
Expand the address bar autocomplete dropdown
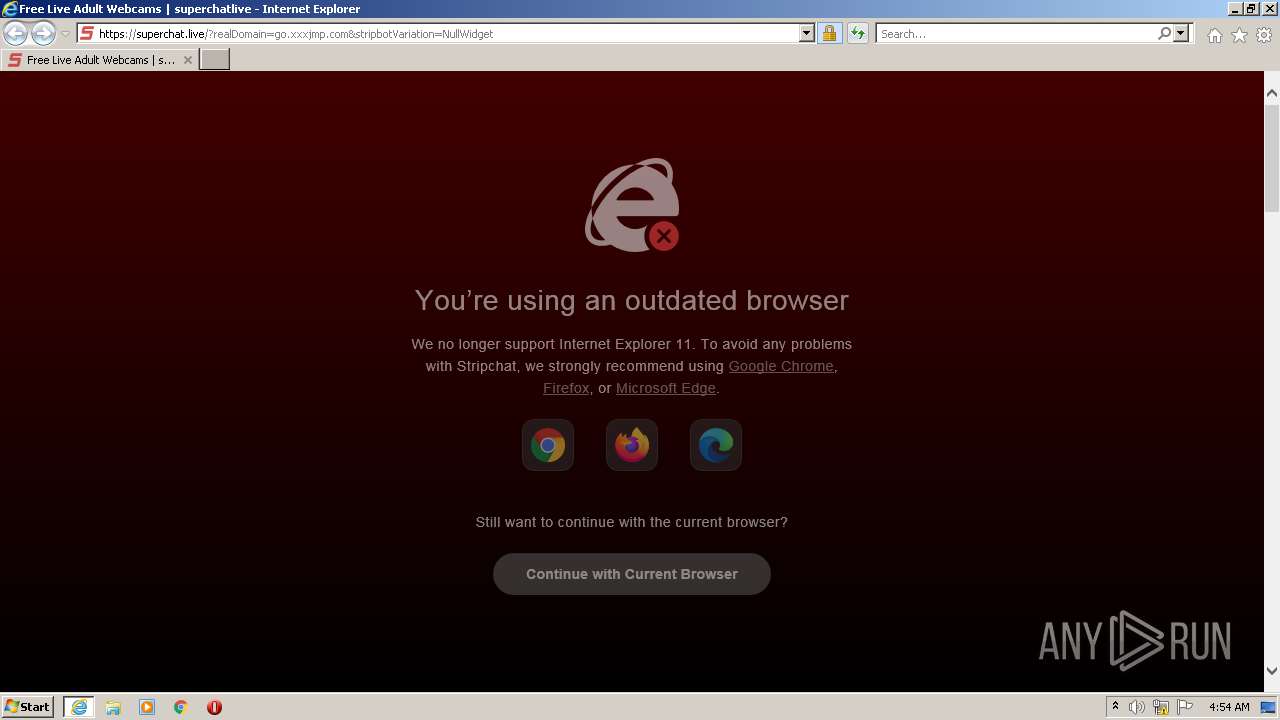coord(807,34)
